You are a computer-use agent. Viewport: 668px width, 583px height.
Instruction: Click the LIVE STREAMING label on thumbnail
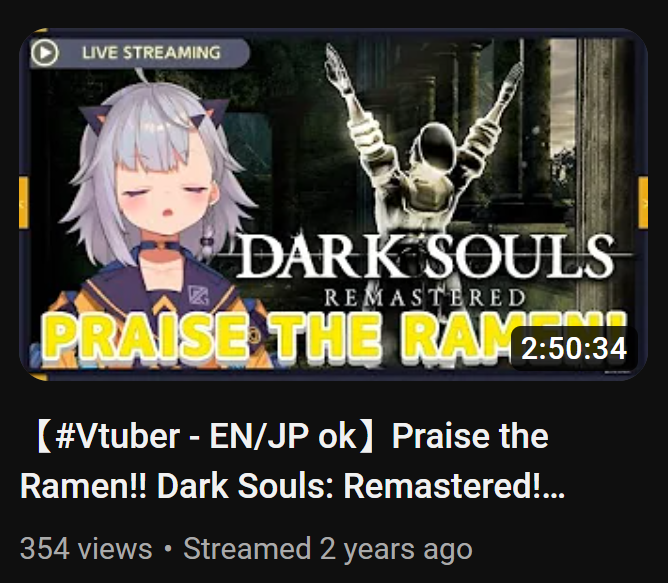151,53
